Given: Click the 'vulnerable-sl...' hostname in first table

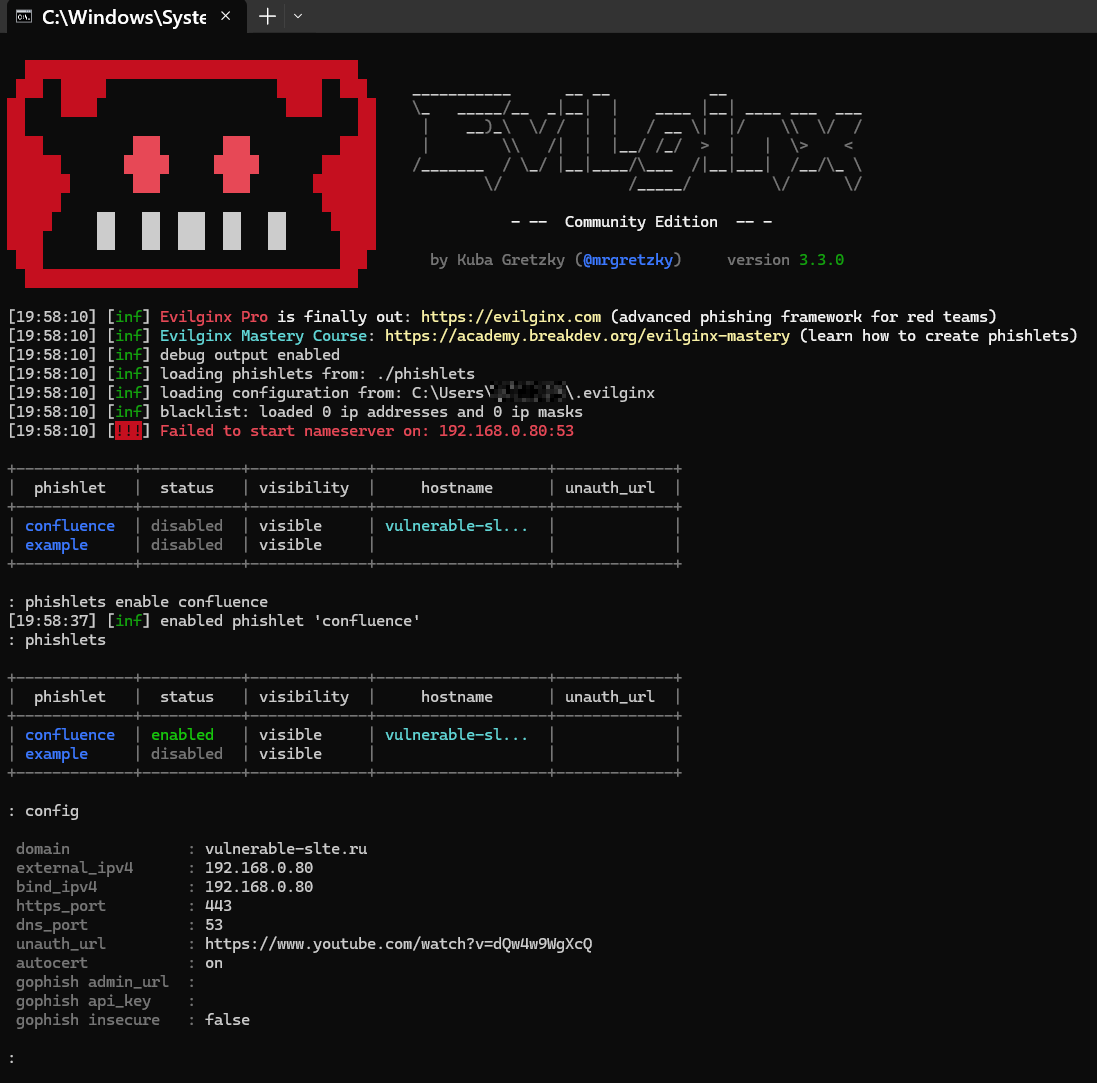Looking at the screenshot, I should click(x=456, y=525).
